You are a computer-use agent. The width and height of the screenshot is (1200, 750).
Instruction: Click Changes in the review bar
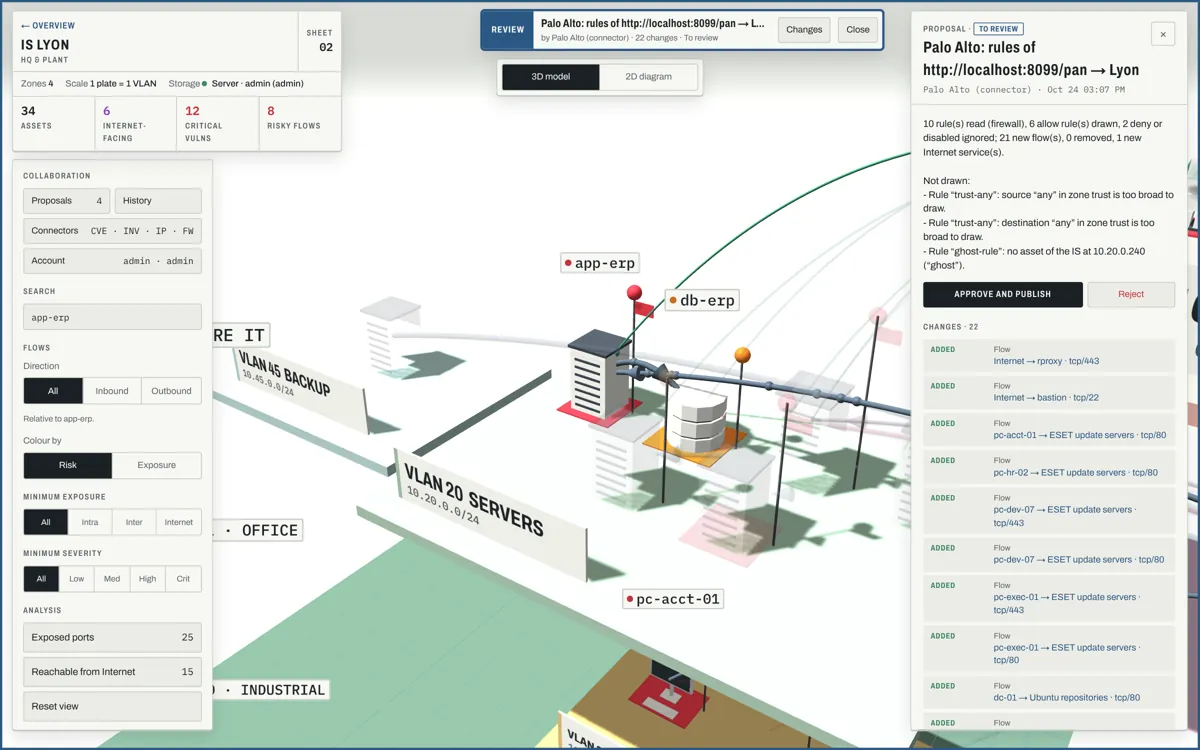tap(804, 30)
